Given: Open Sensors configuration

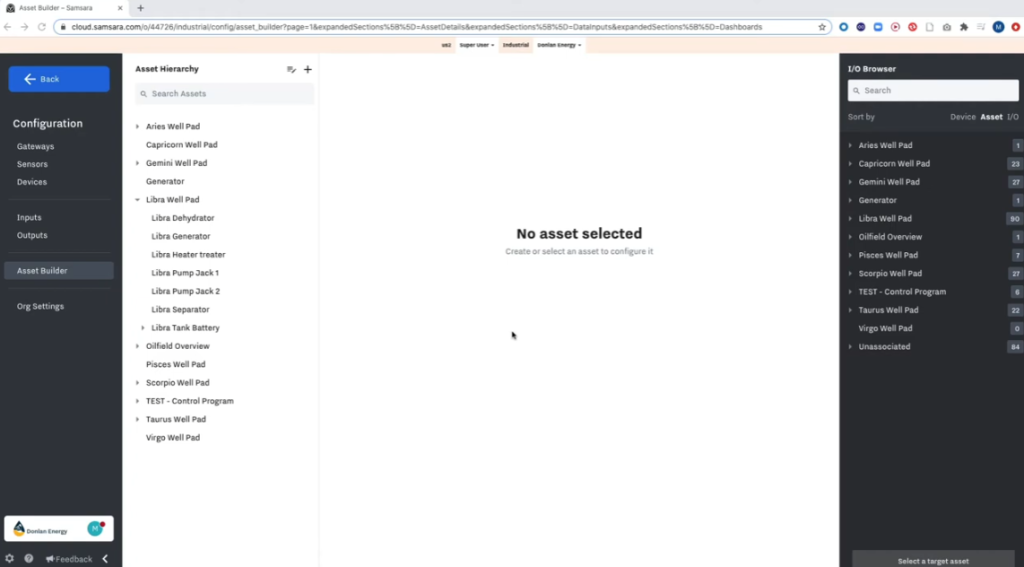Looking at the screenshot, I should [x=32, y=164].
